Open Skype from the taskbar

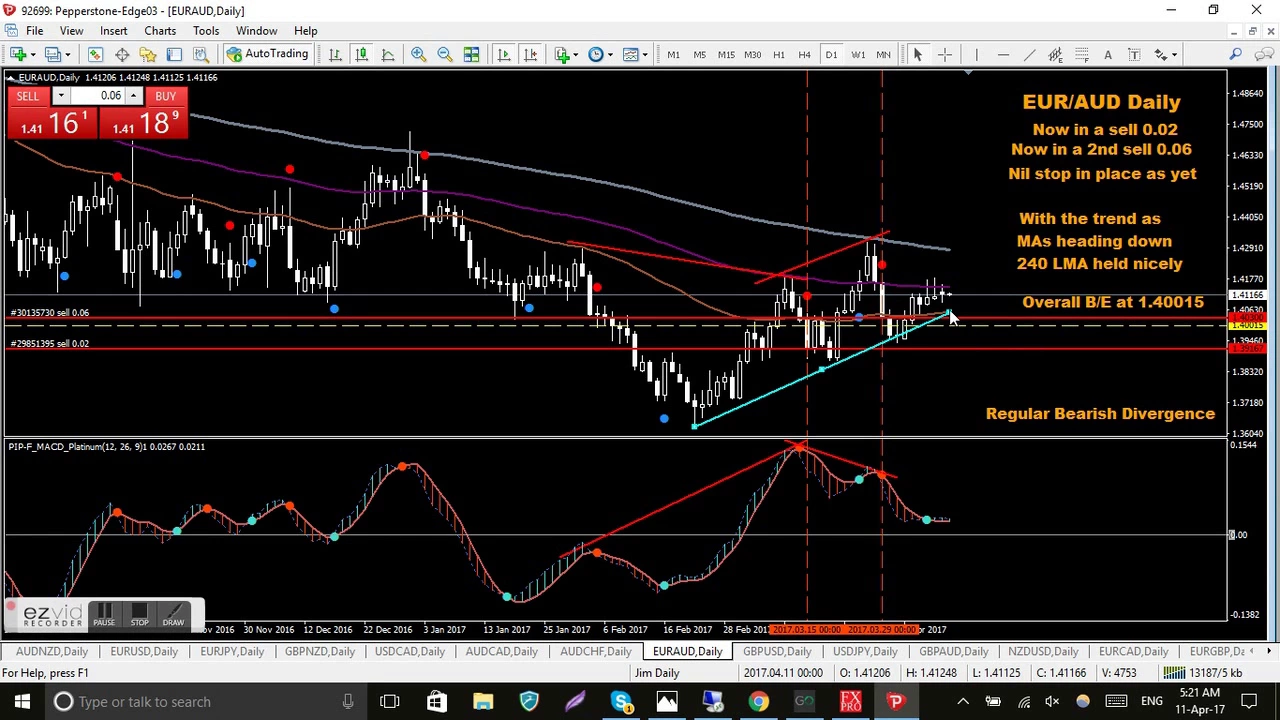point(621,701)
